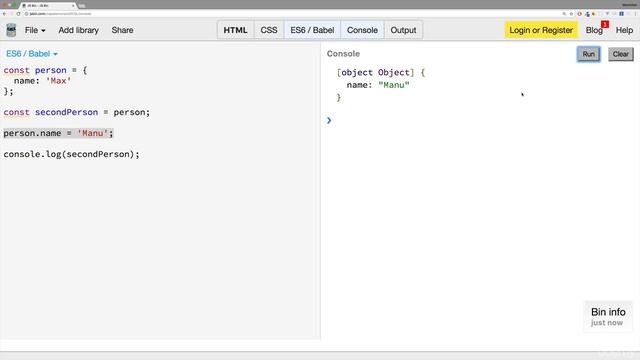Open the File dropdown menu

click(35, 30)
